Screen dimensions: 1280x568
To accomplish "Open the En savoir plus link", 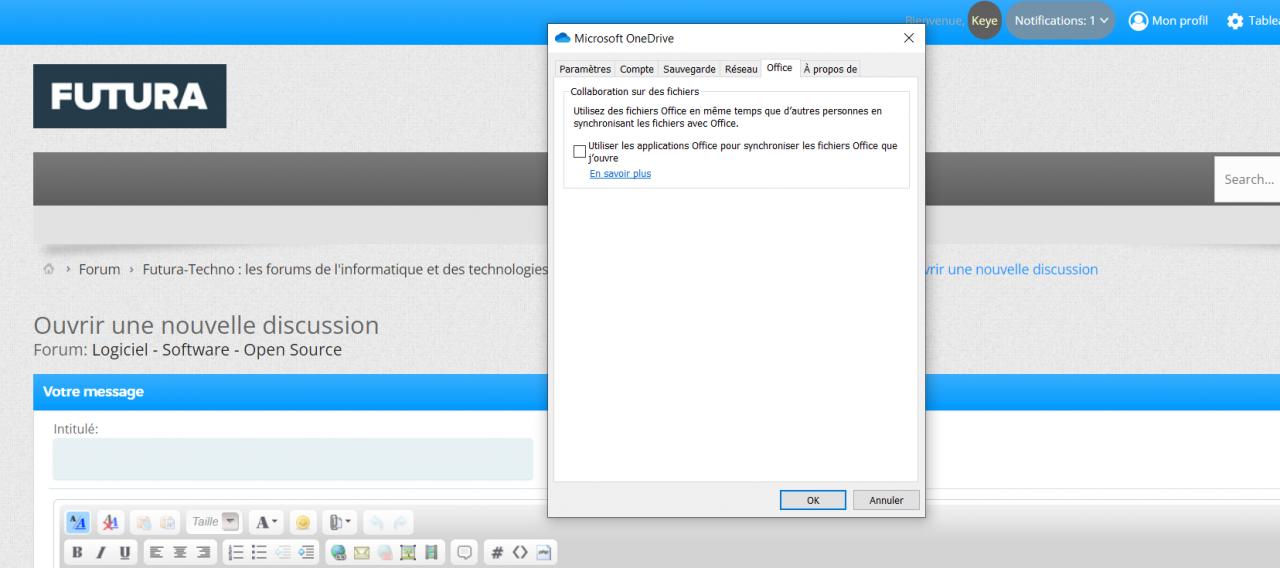I will [x=620, y=174].
